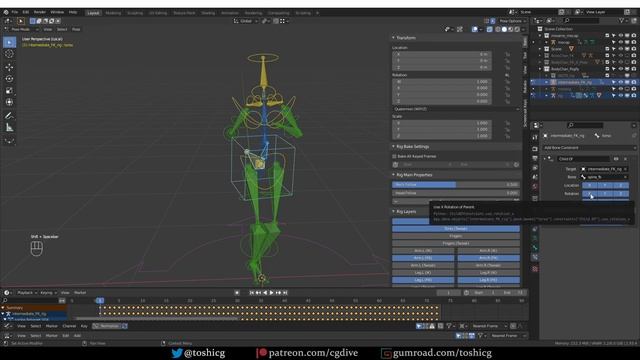
Task: Open Output properties tab icon
Action: (x=535, y=158)
